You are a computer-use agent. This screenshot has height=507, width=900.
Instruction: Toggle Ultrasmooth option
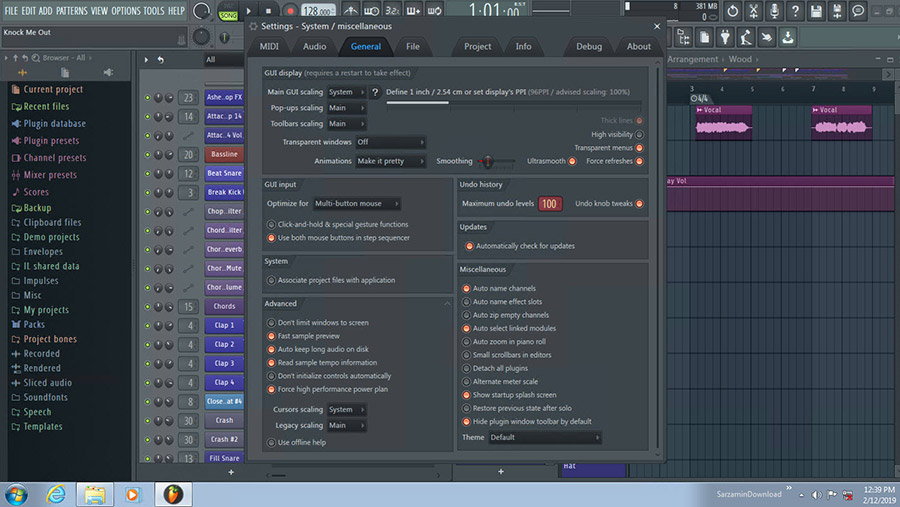(572, 161)
